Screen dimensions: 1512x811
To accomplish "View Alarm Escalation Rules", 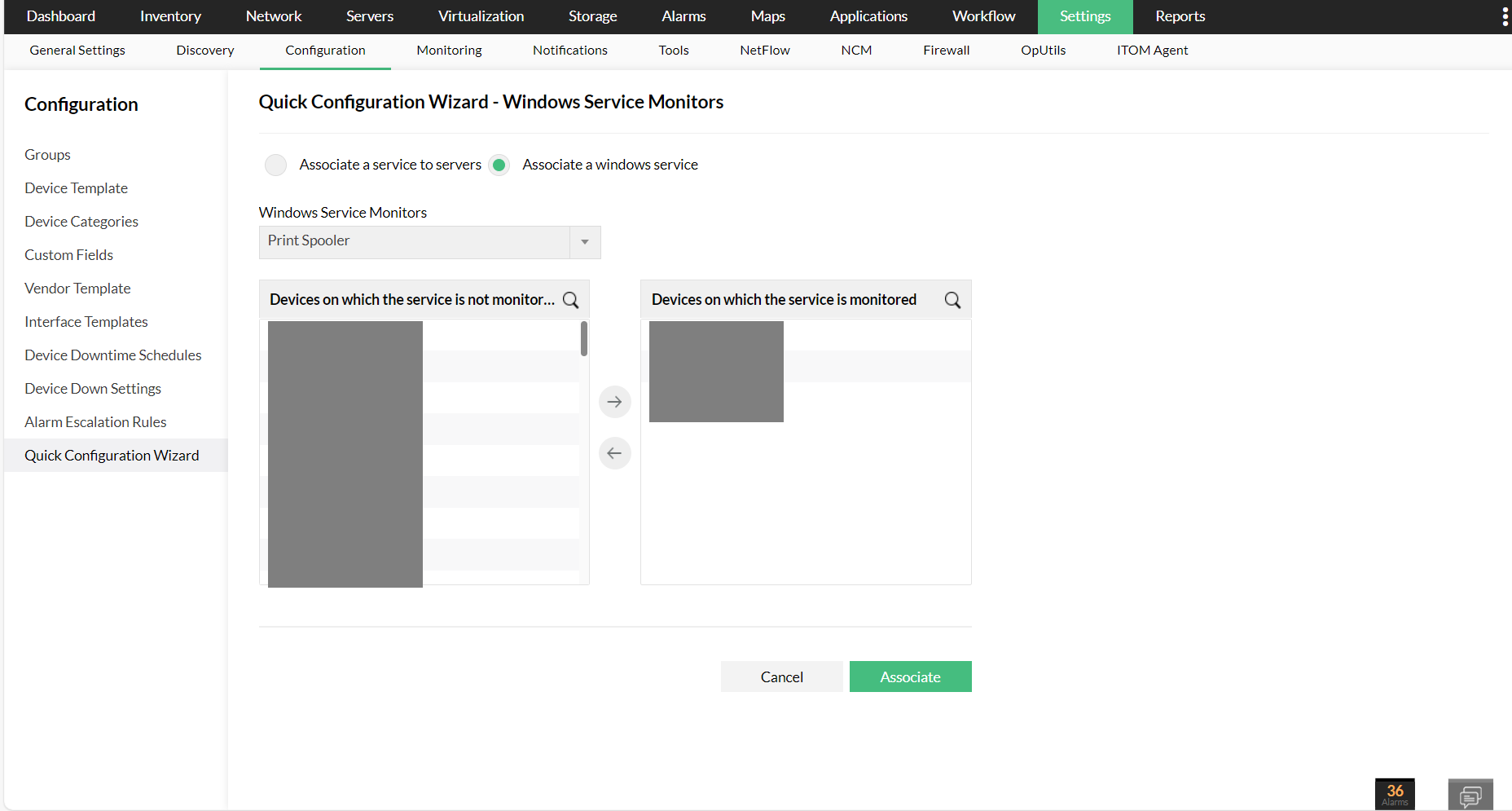I will (x=95, y=422).
